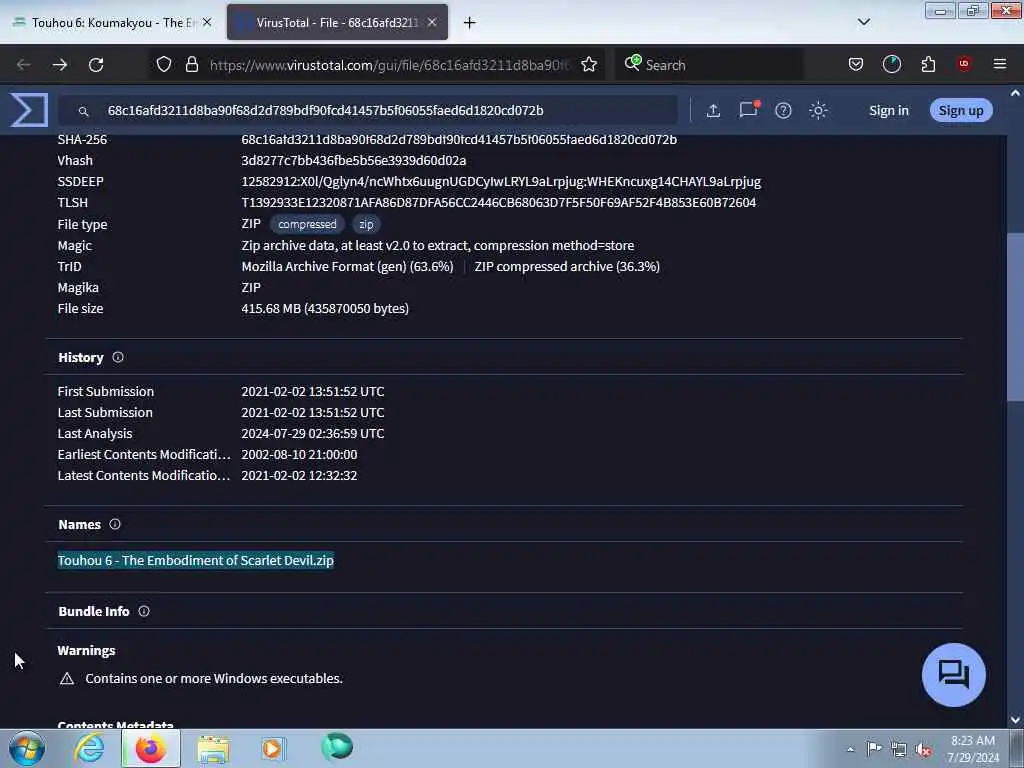Screen dimensions: 1024x768
Task: Click the VirusTotal logo
Action: click(29, 110)
